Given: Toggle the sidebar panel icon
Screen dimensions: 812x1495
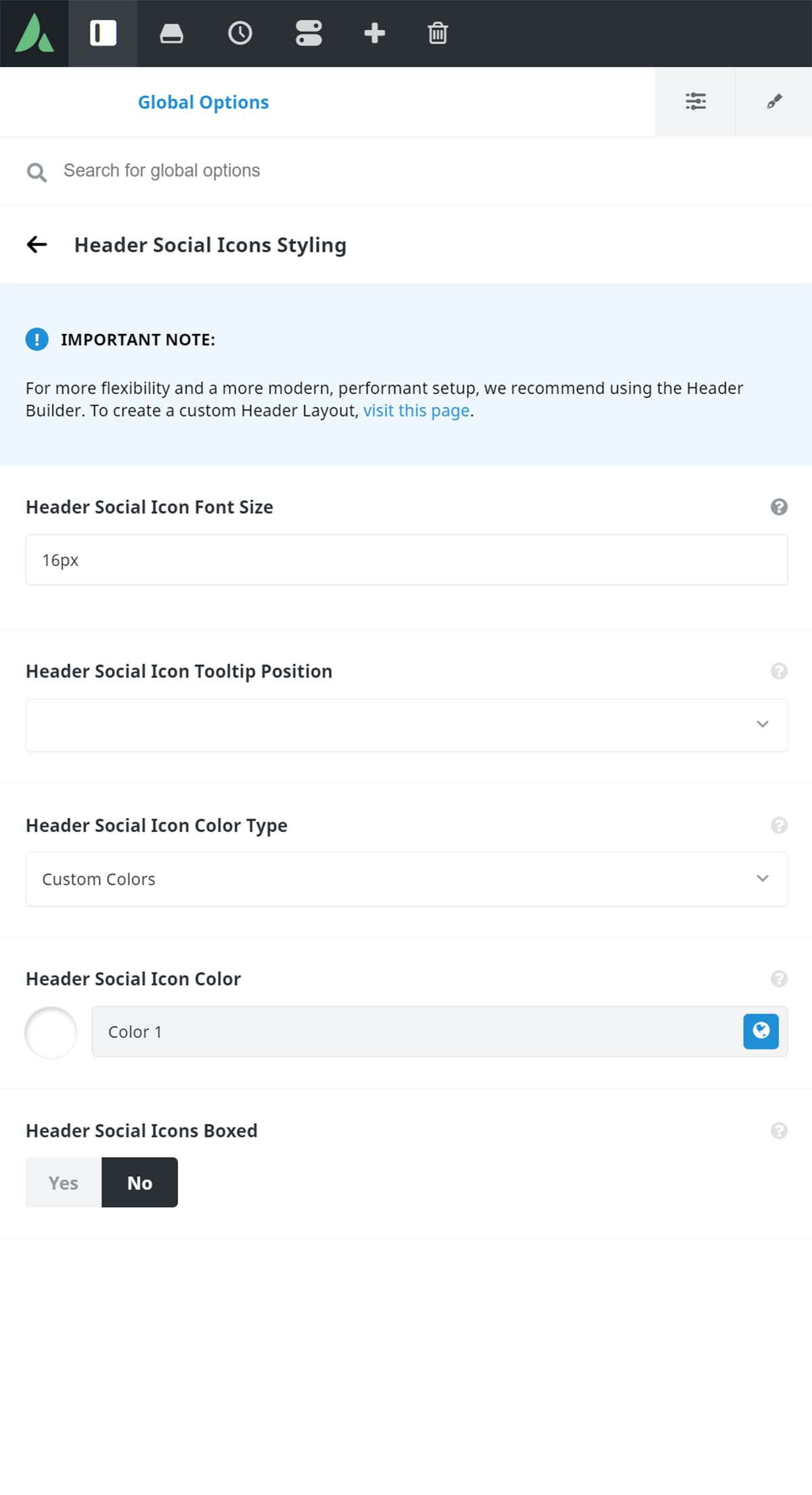Looking at the screenshot, I should pyautogui.click(x=103, y=33).
